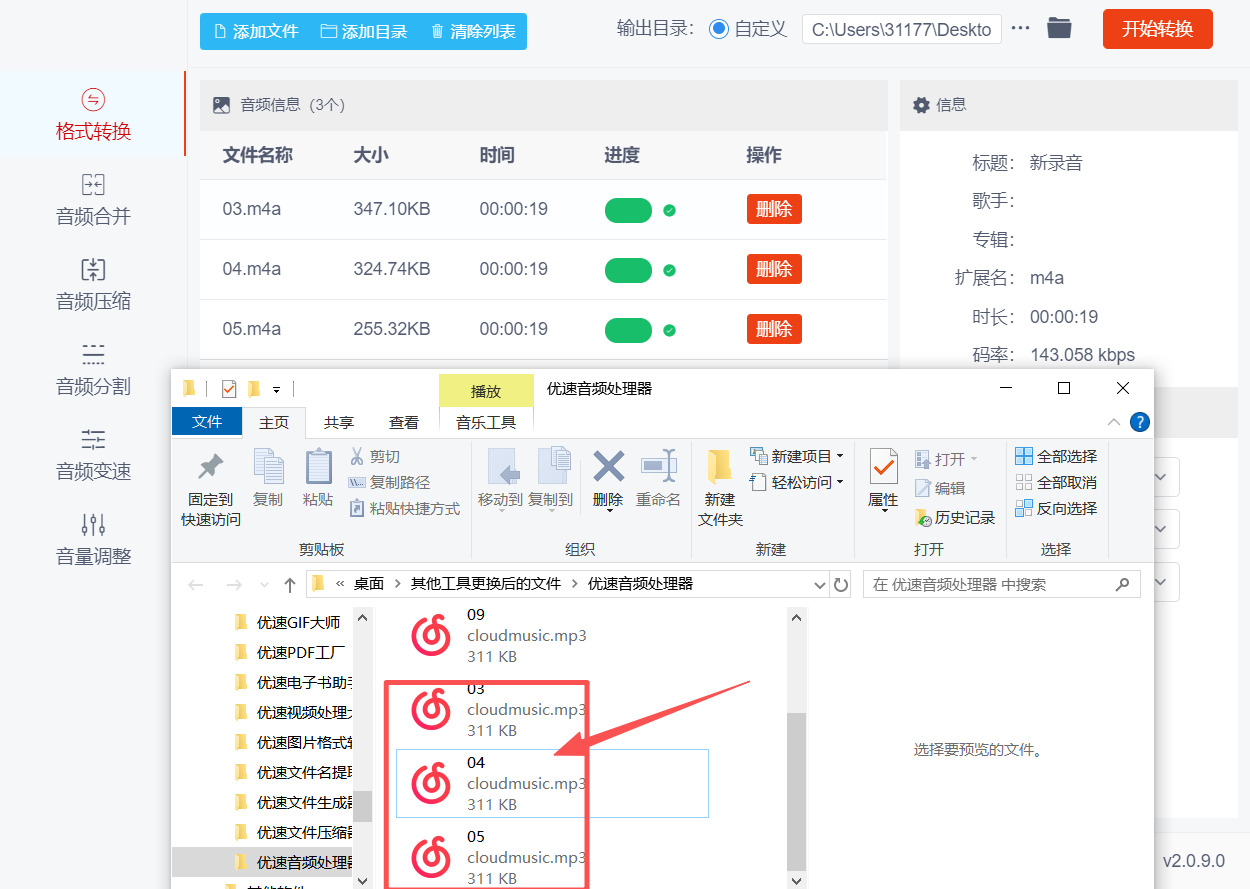Click the up one level arrow in Explorer
The width and height of the screenshot is (1250, 889).
(x=290, y=584)
